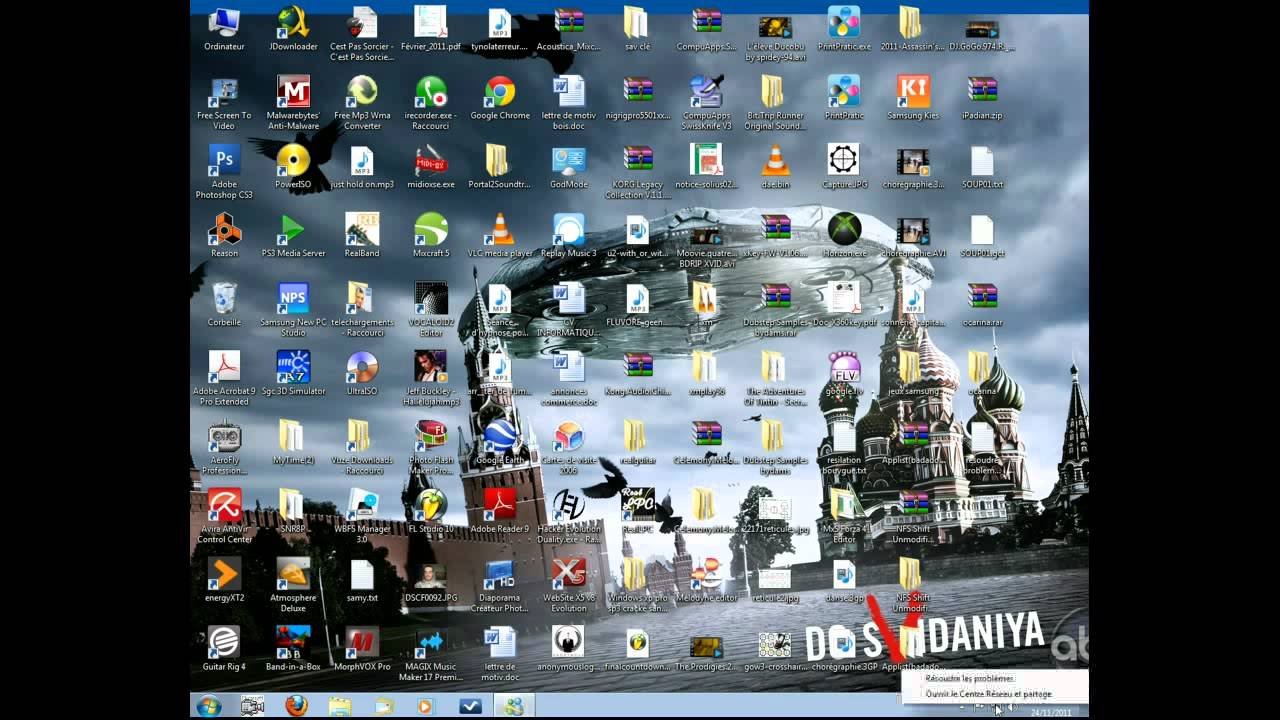This screenshot has width=1280, height=720.
Task: Launch MAGIX Music Maker 17 Premium
Action: tap(431, 655)
